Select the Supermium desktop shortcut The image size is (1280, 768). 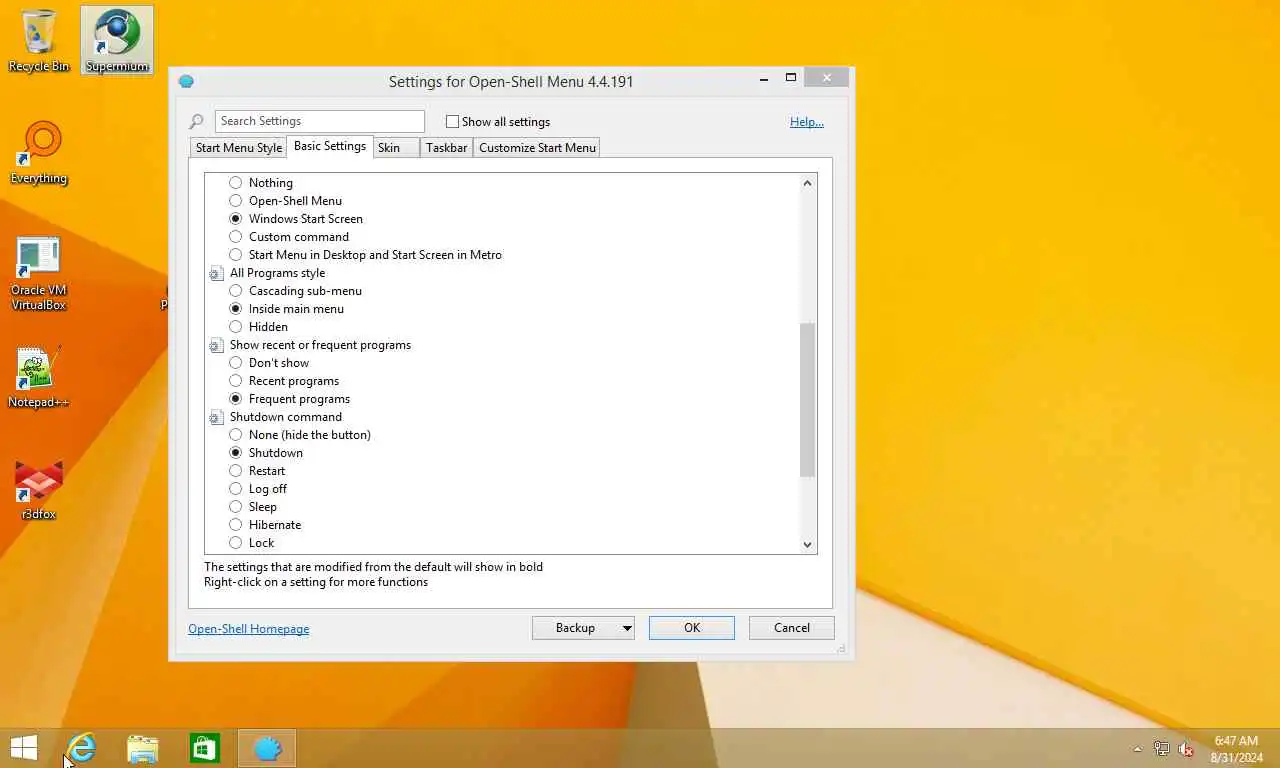coord(117,40)
